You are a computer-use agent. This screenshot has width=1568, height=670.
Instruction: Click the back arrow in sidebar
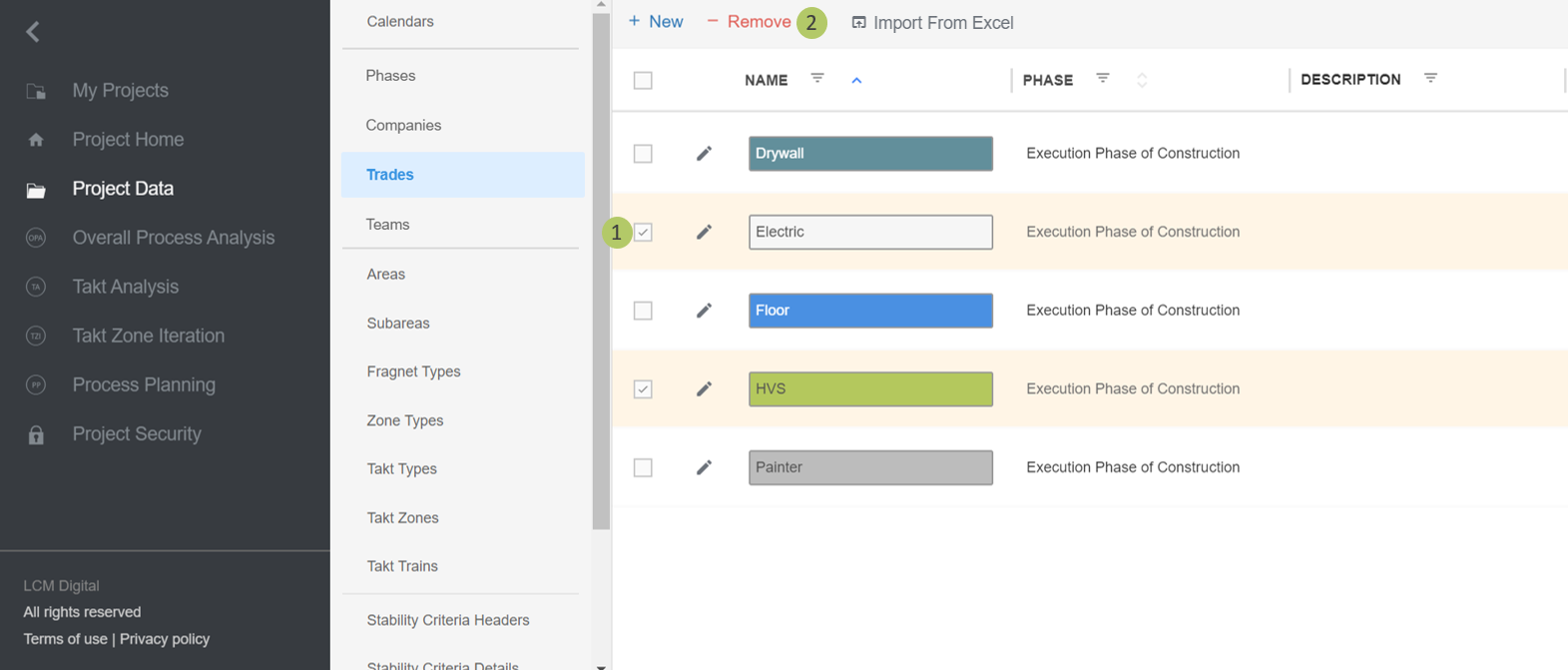(33, 32)
